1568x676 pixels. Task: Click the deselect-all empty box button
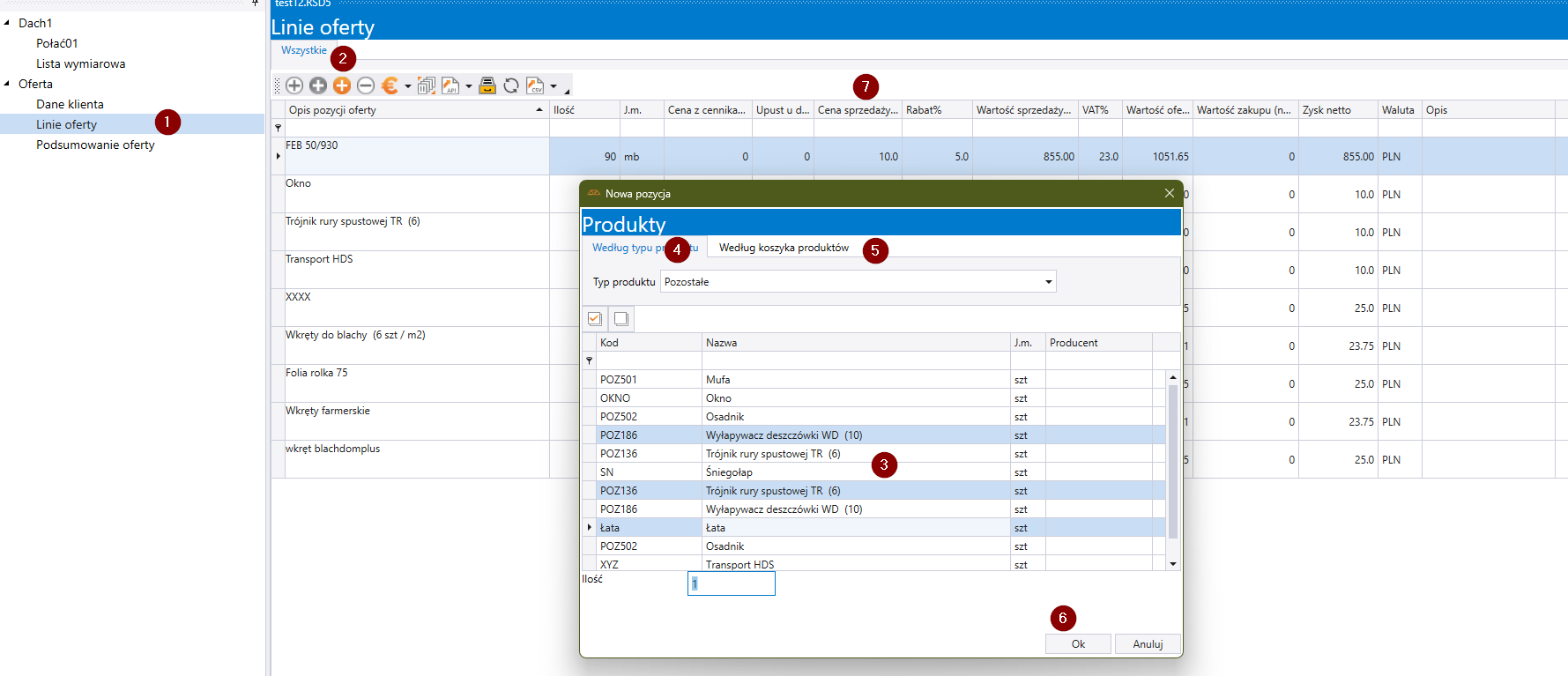click(x=621, y=319)
